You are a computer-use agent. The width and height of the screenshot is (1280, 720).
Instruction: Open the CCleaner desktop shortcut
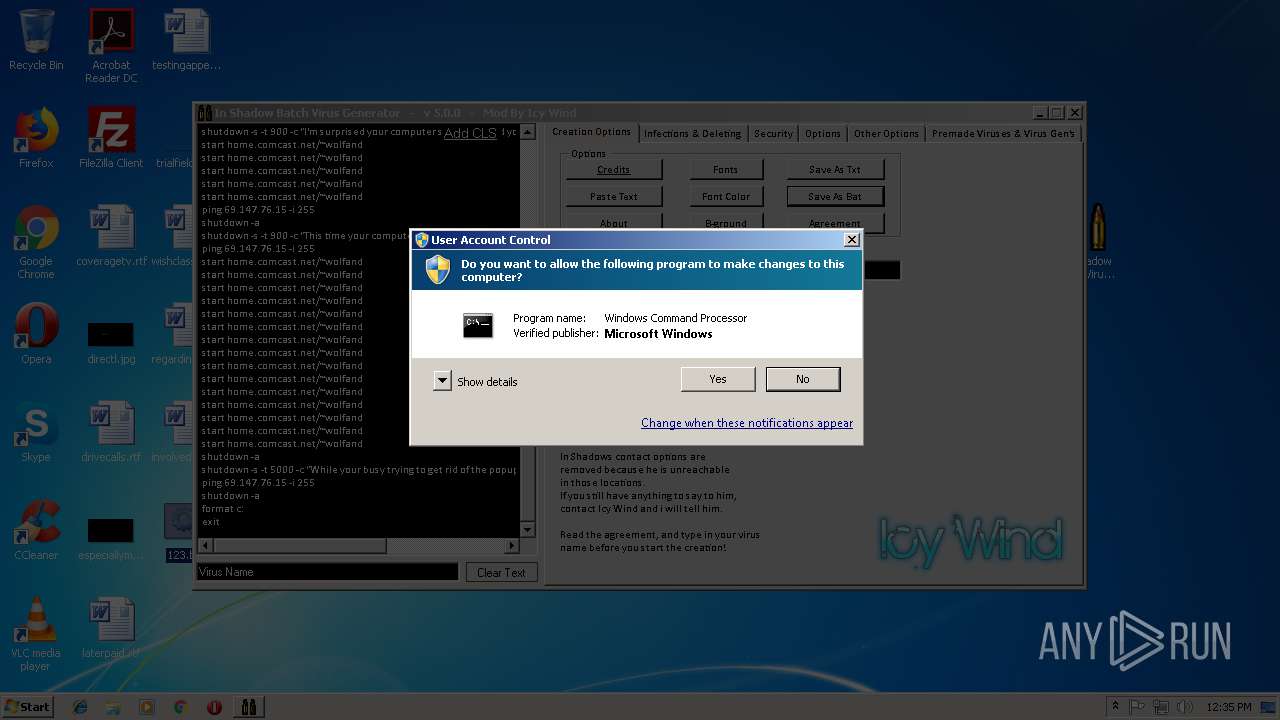click(36, 530)
